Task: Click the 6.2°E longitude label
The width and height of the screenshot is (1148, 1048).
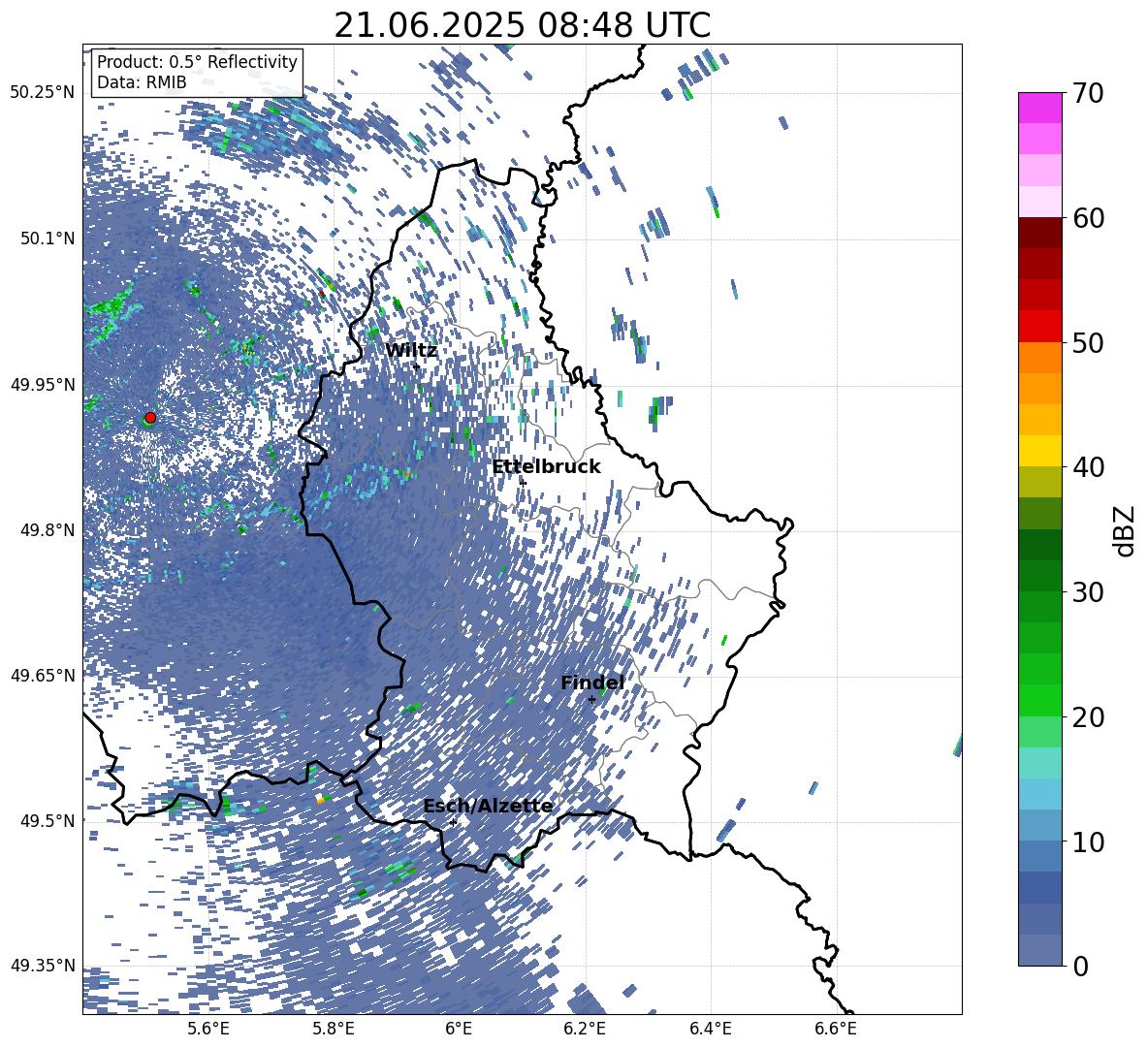Action: [x=585, y=1029]
